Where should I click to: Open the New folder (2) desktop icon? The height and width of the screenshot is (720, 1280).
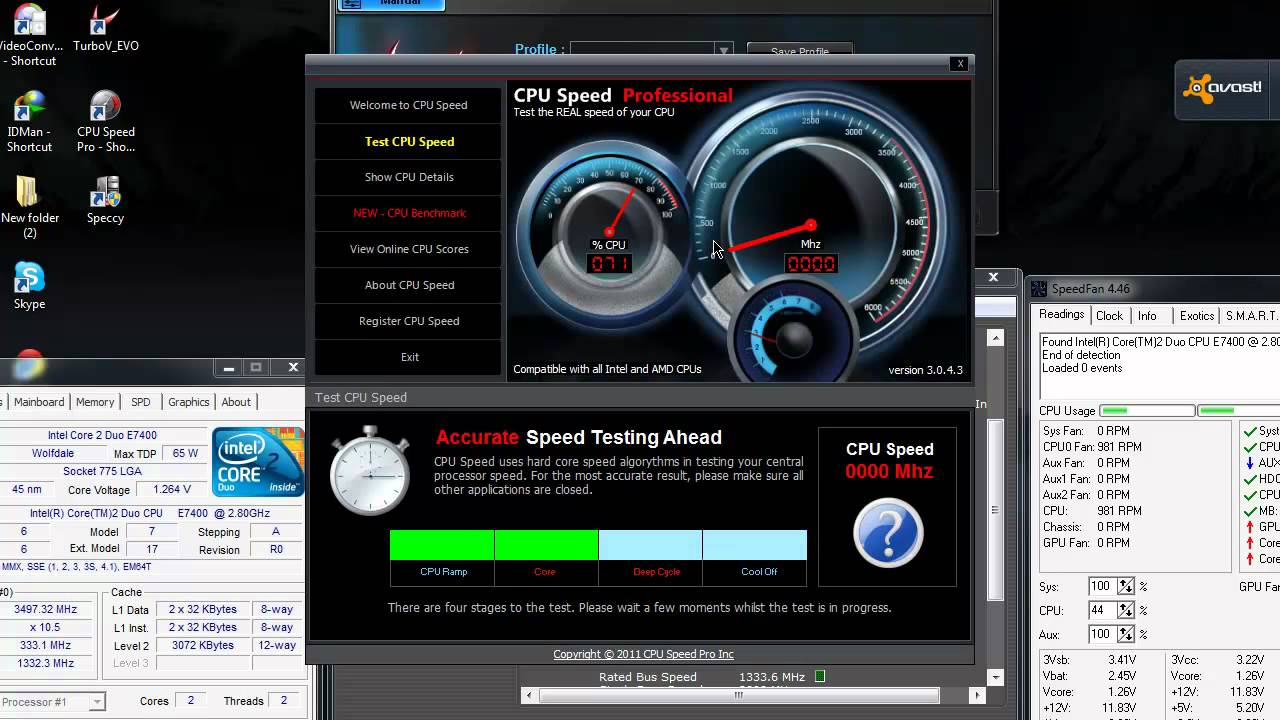point(29,208)
